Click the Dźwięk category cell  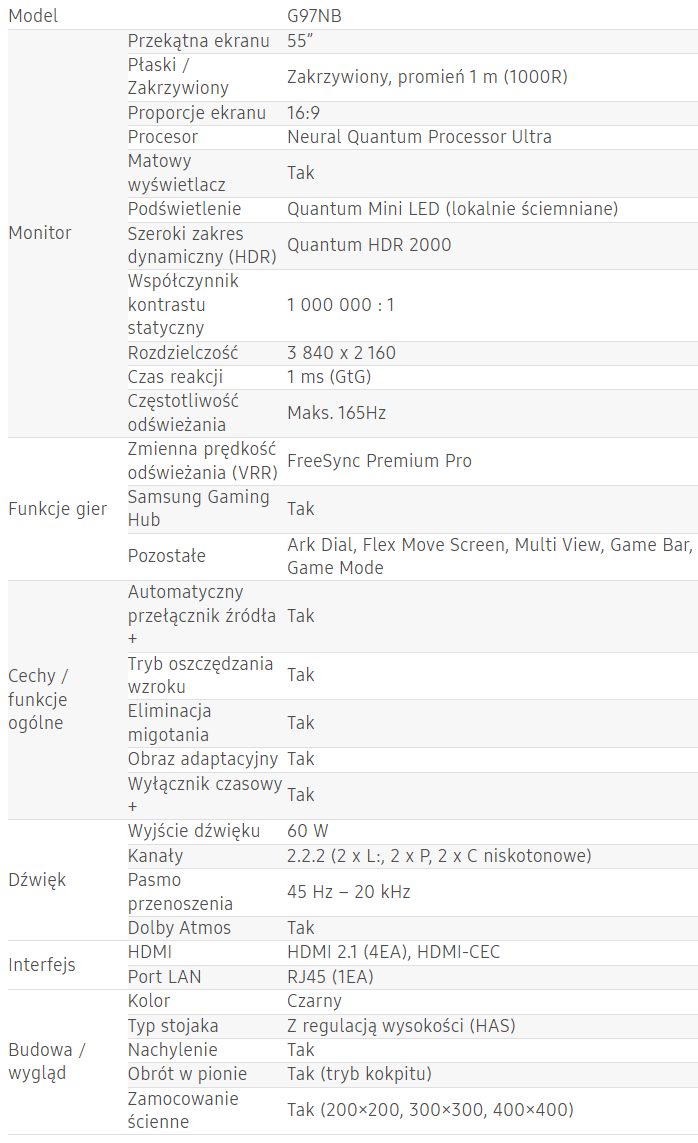[37, 880]
